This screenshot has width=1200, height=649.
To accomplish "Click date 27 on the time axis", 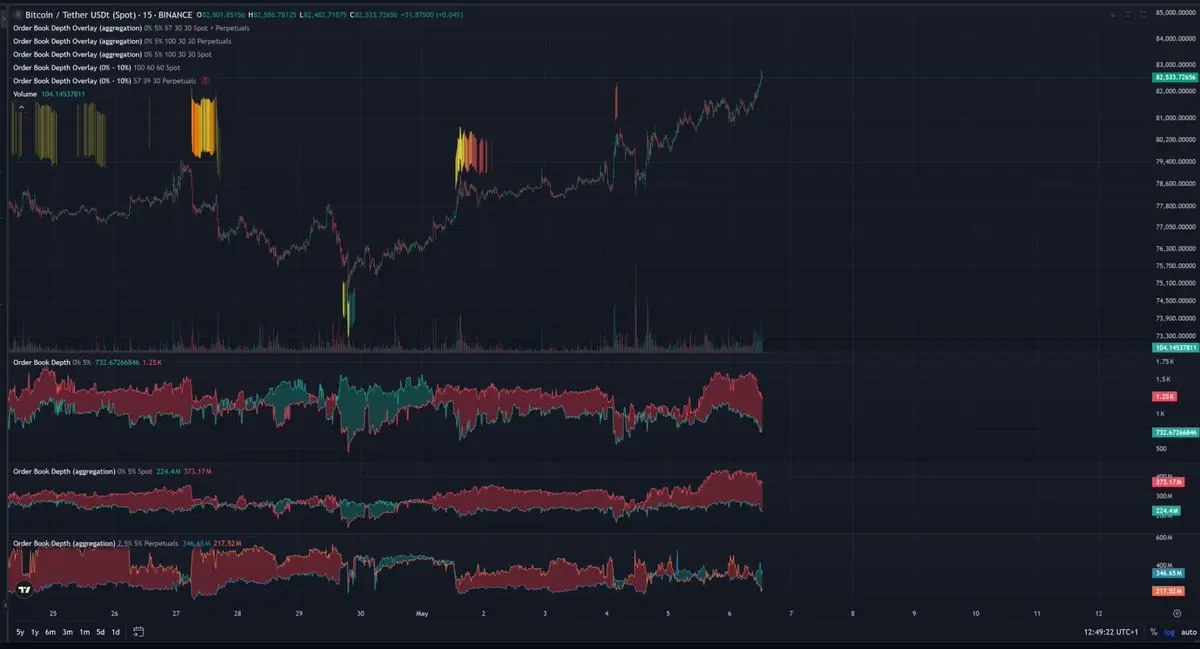I will tap(176, 612).
